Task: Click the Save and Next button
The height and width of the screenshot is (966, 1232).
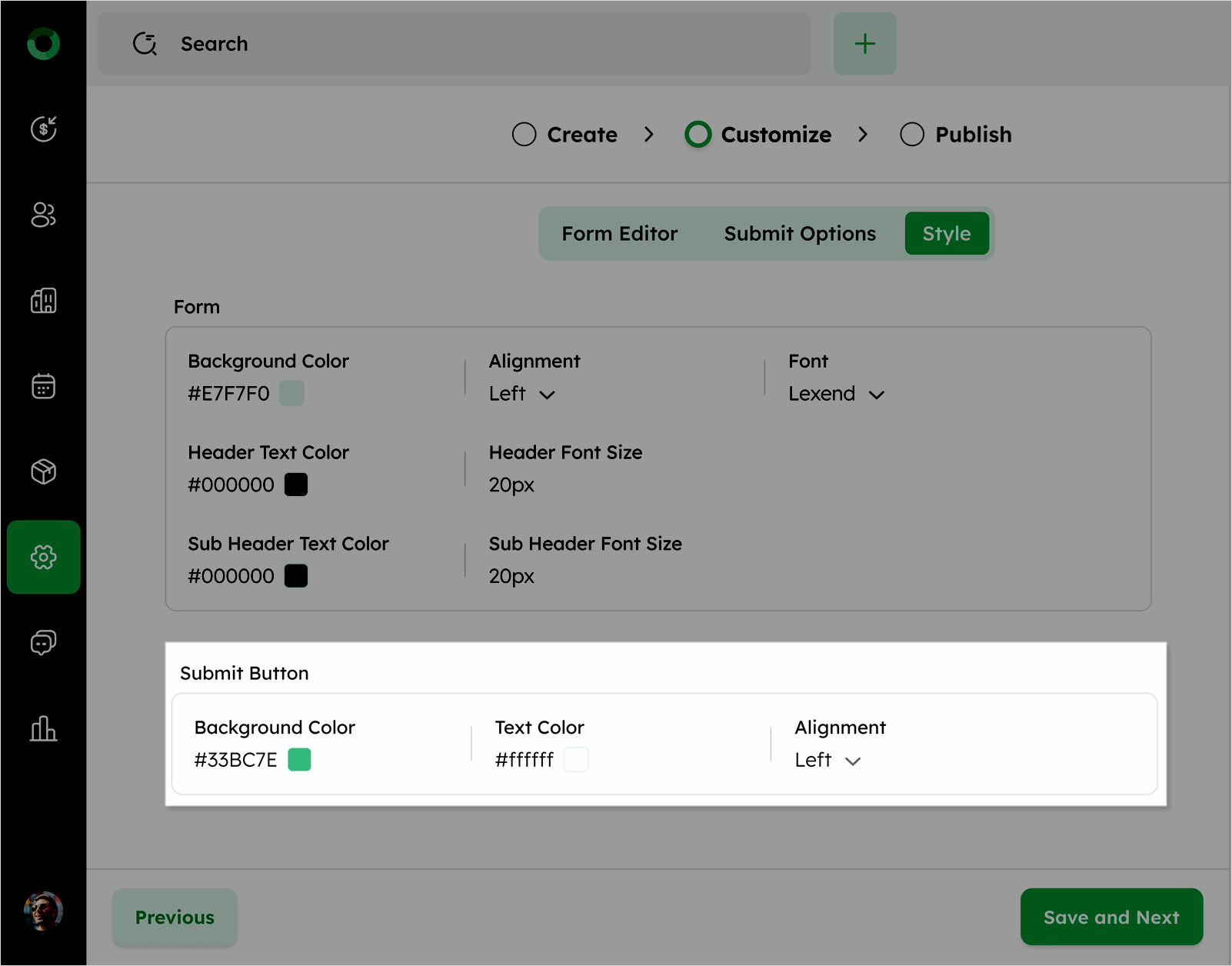Action: pyautogui.click(x=1110, y=917)
